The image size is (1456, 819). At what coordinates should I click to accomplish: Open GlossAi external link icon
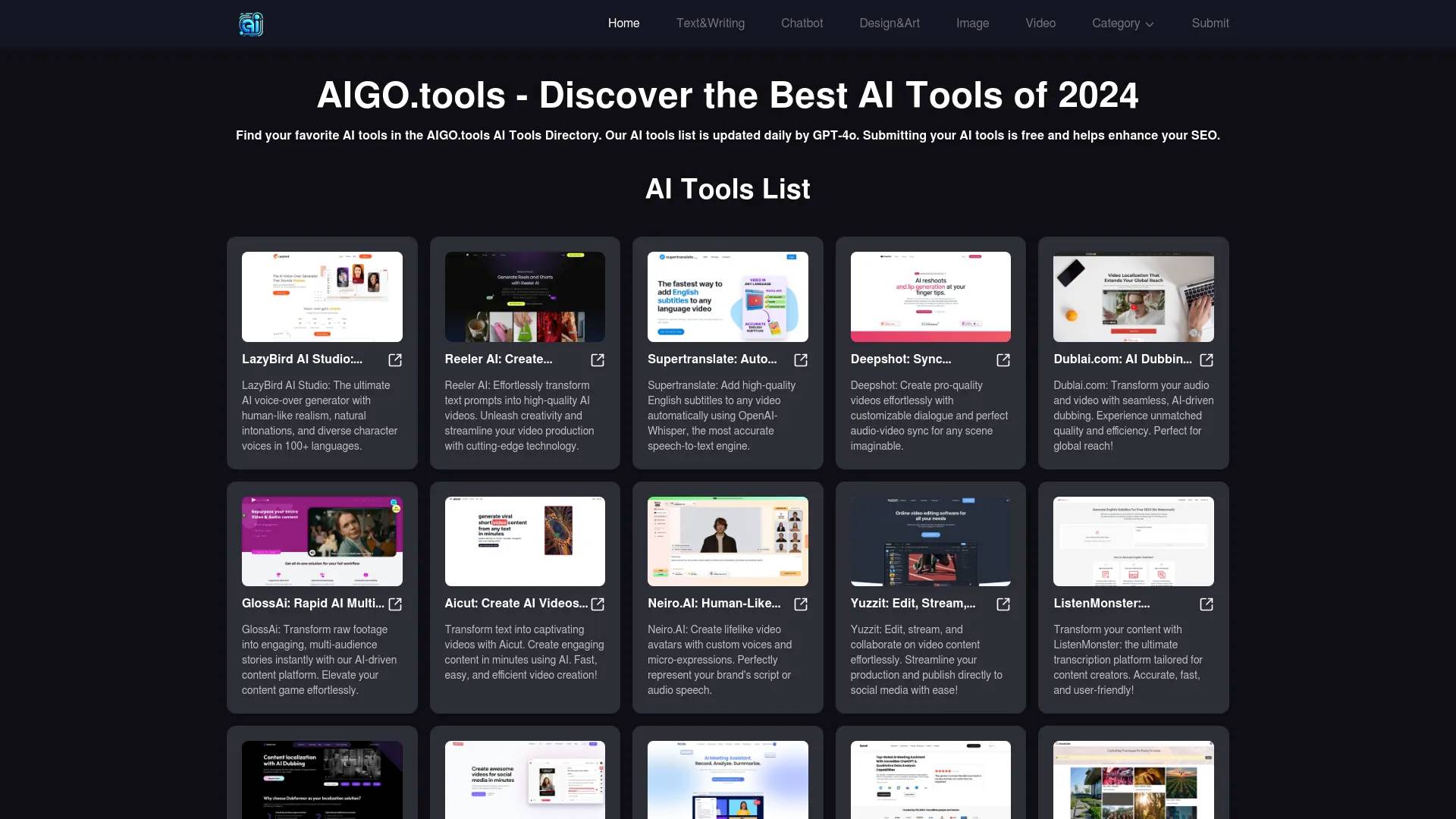(395, 604)
